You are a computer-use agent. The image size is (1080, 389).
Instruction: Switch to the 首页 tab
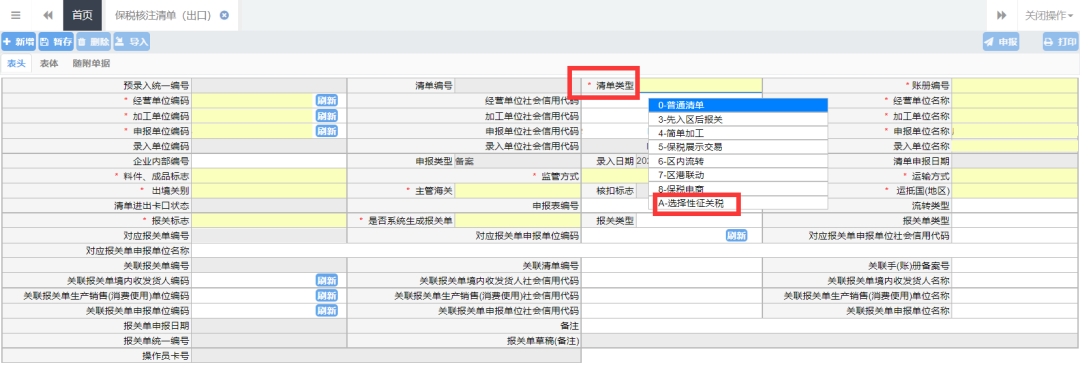coord(83,15)
